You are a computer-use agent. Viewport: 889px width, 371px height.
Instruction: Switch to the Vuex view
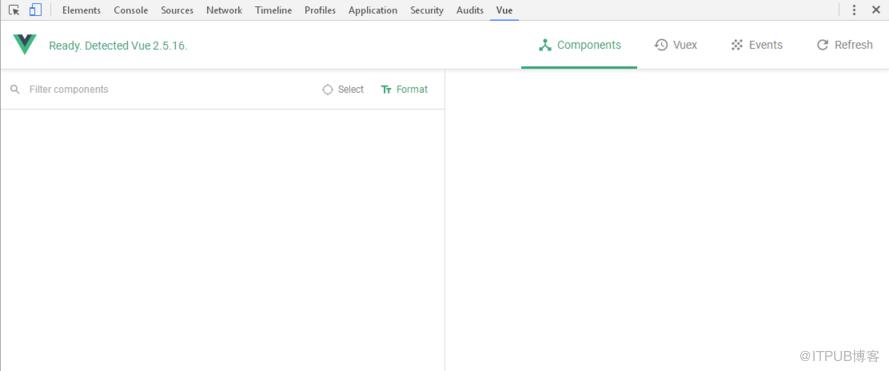coord(676,45)
